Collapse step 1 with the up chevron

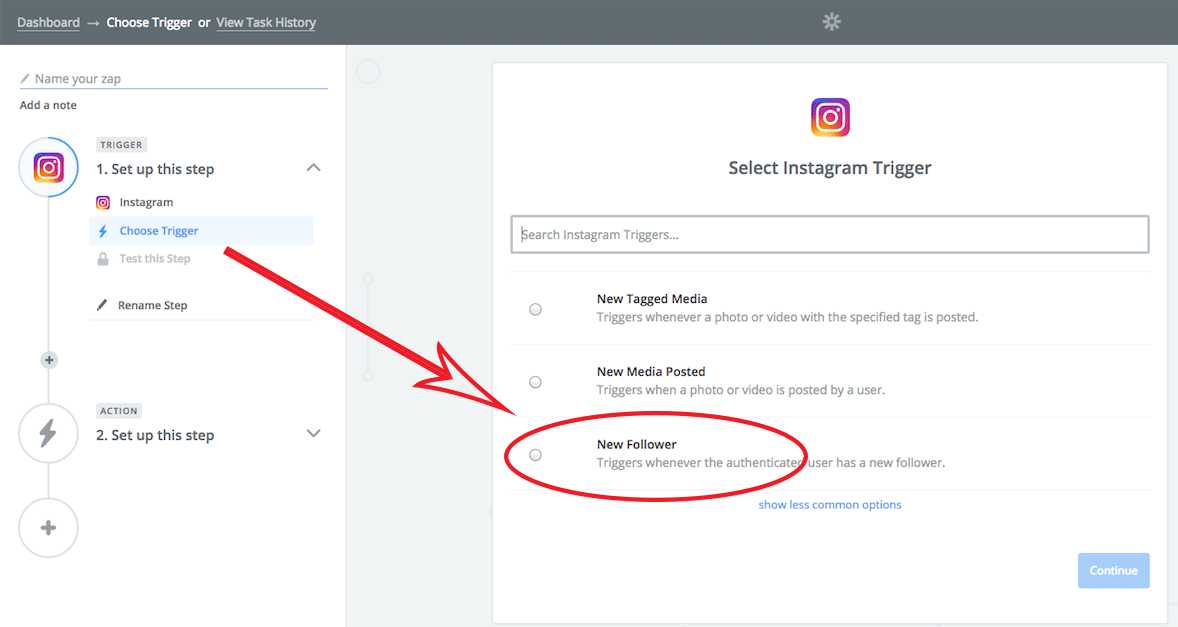[x=313, y=167]
